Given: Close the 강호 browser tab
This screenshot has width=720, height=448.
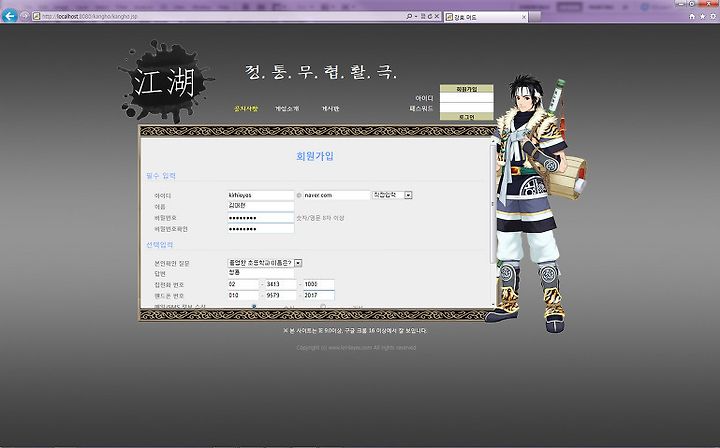Looking at the screenshot, I should click(x=523, y=17).
